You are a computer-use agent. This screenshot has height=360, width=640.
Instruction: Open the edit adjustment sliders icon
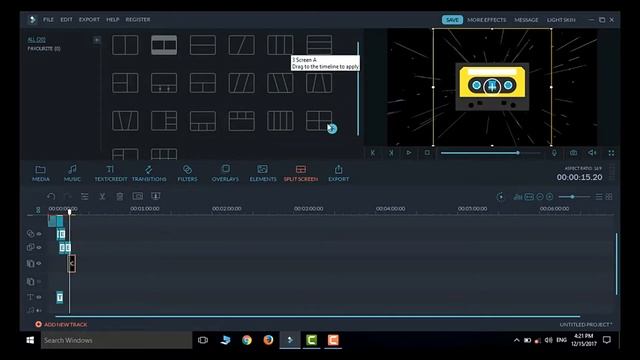84,196
